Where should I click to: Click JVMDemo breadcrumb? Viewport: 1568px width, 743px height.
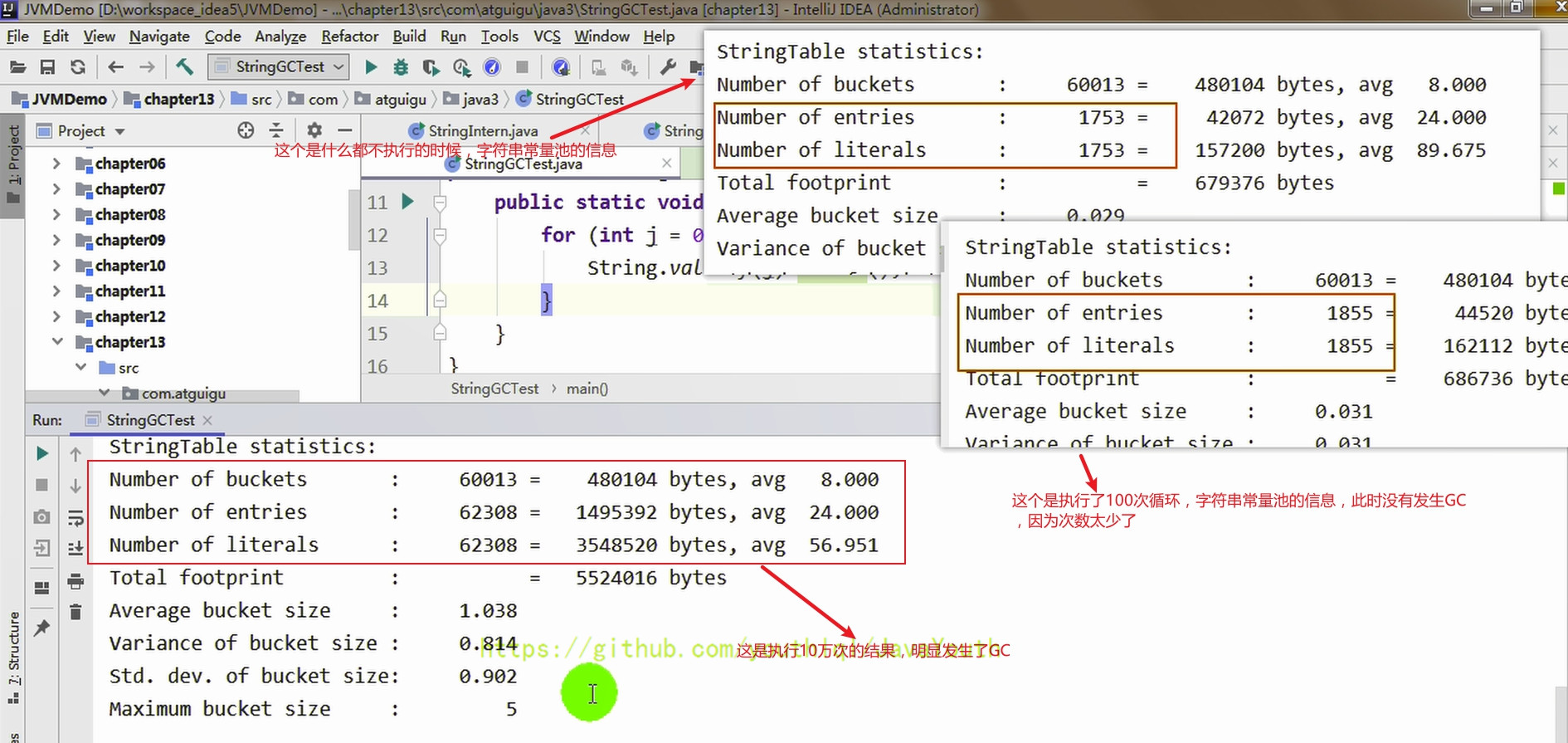(60, 100)
